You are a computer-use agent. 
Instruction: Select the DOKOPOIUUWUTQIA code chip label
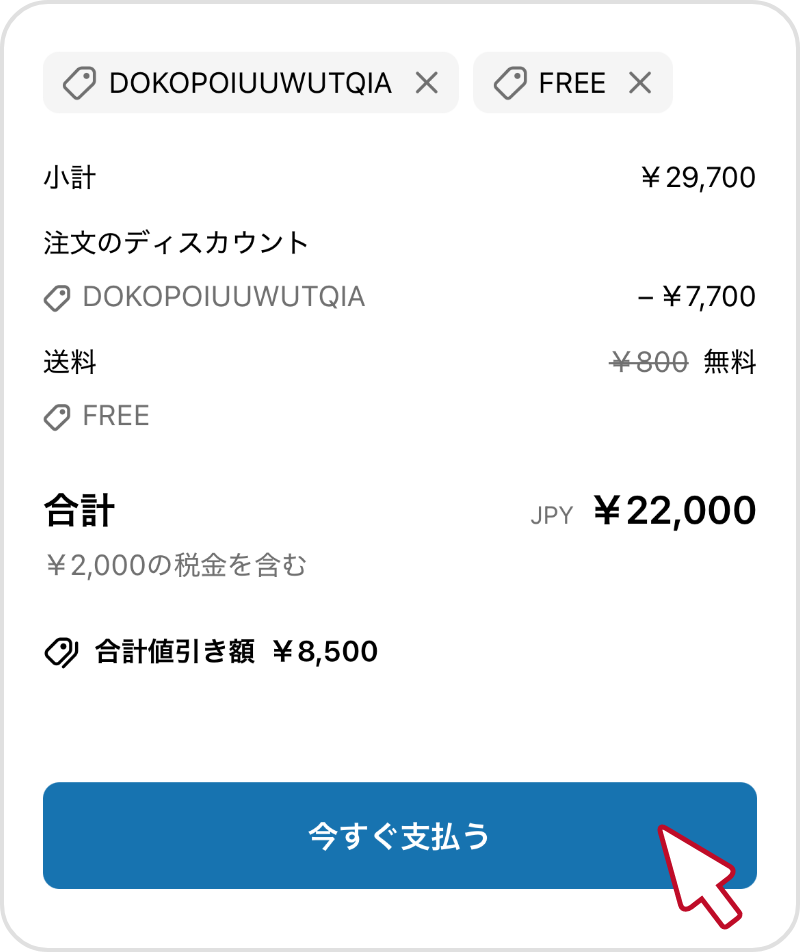tap(250, 83)
